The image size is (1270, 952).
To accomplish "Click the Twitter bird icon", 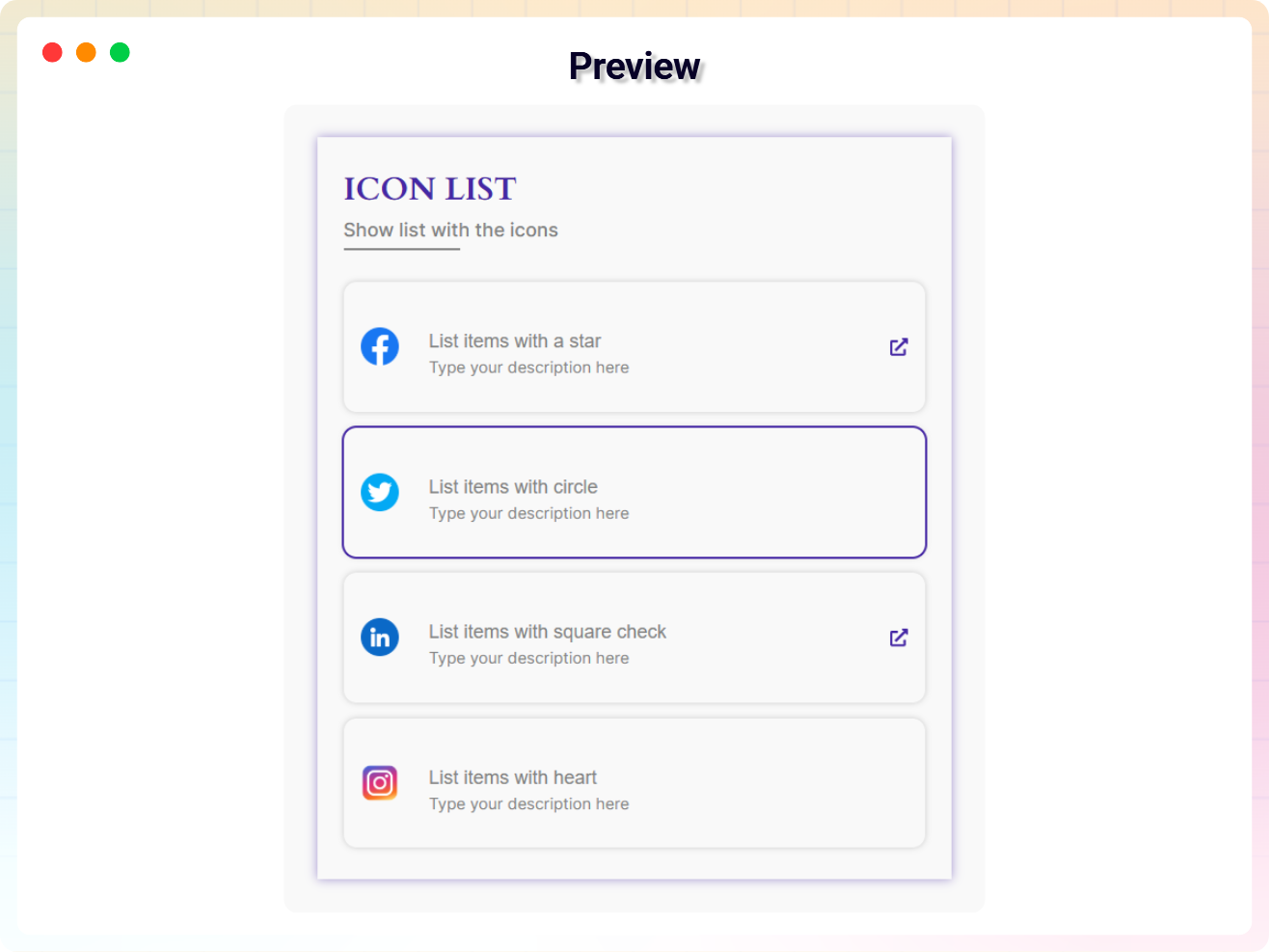I will (x=380, y=493).
